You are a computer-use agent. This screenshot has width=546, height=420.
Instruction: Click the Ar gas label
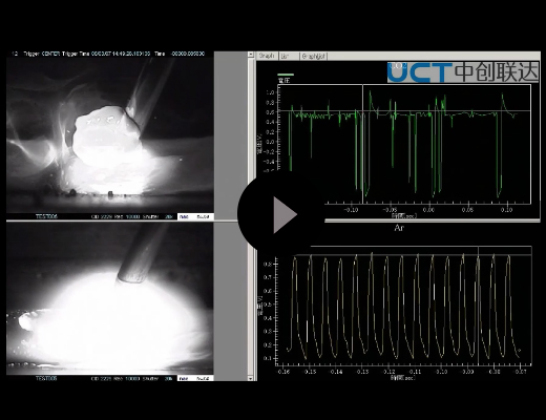pyautogui.click(x=399, y=228)
